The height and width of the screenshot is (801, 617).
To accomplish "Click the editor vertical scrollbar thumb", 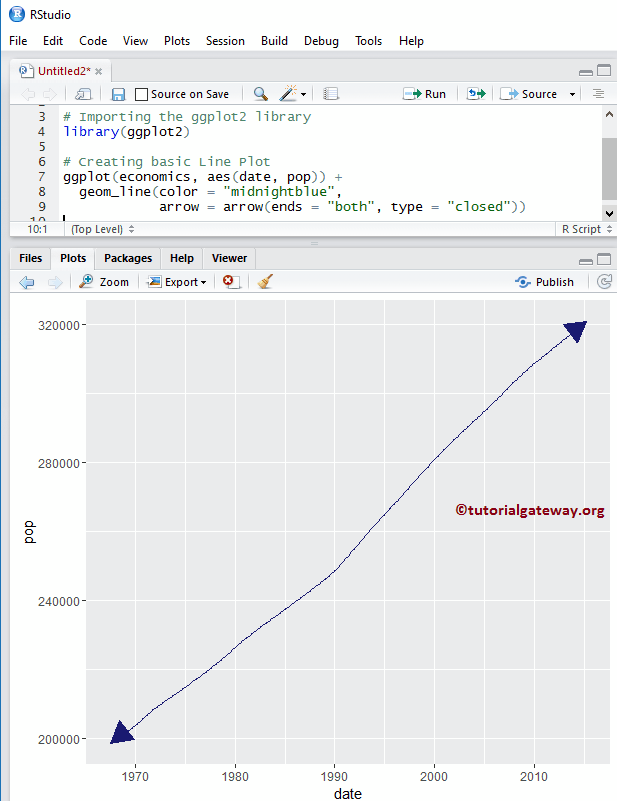I will (609, 169).
